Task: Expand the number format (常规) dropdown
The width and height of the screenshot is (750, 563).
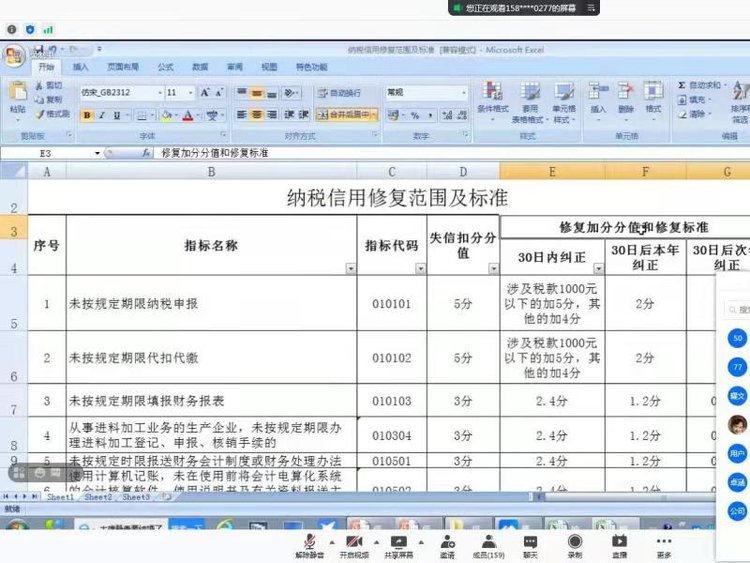Action: click(x=463, y=93)
